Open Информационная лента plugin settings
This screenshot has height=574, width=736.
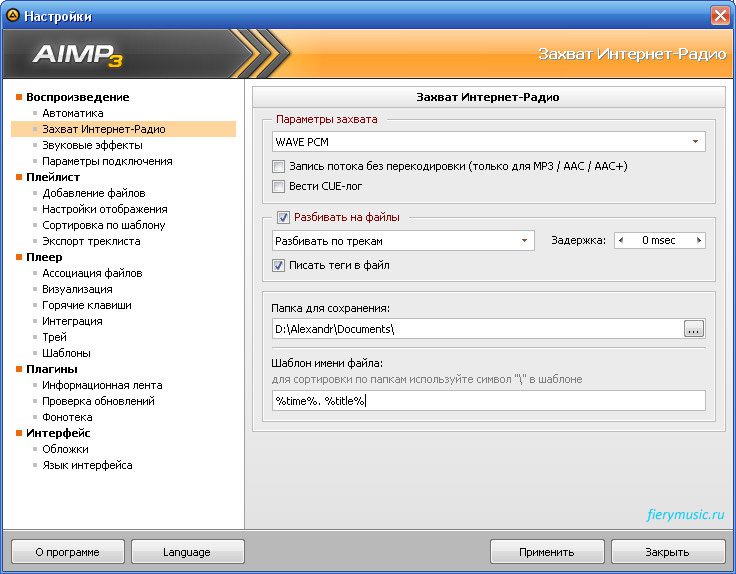102,385
